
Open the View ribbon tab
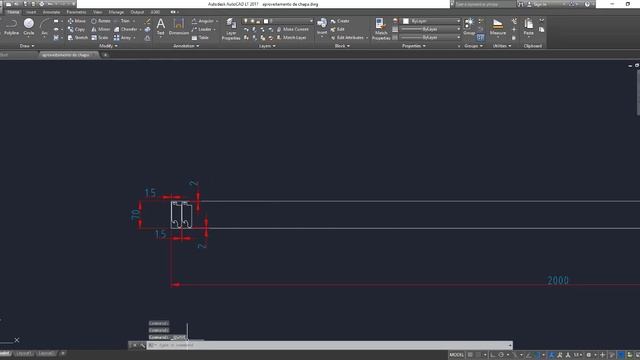[98, 12]
